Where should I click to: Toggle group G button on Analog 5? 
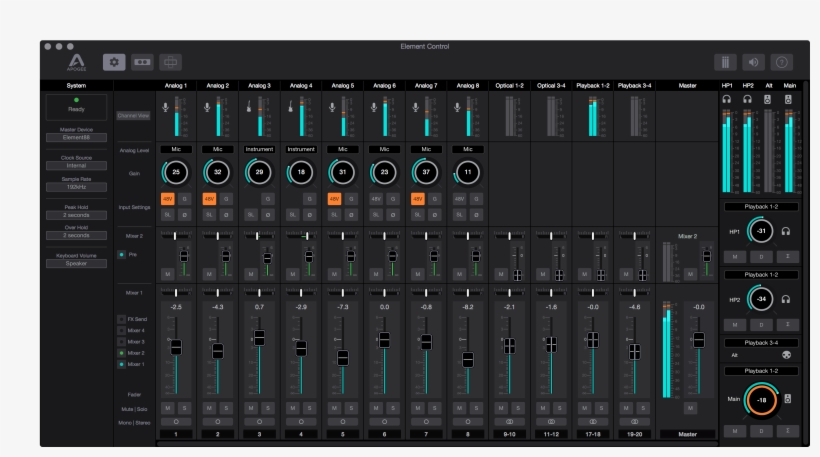(x=351, y=199)
